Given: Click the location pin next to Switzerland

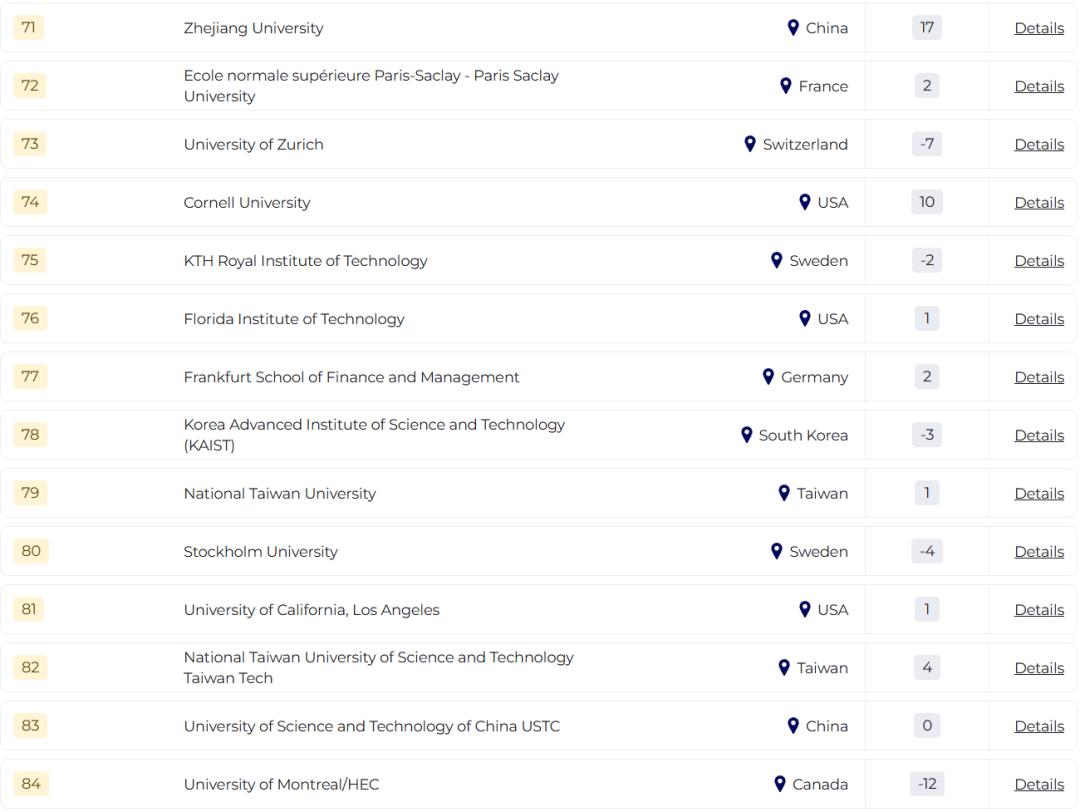Looking at the screenshot, I should [x=750, y=144].
